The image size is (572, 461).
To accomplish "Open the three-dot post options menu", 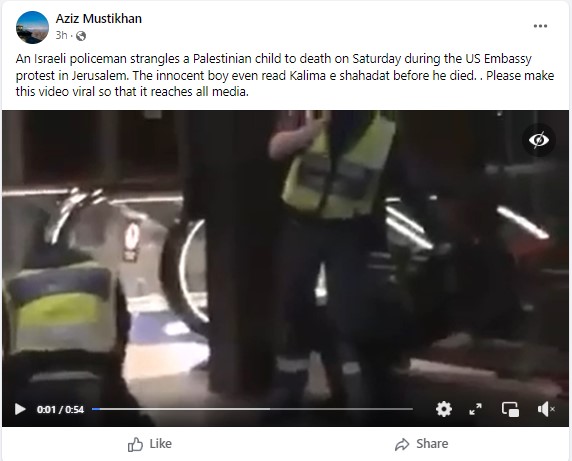I will [x=540, y=26].
